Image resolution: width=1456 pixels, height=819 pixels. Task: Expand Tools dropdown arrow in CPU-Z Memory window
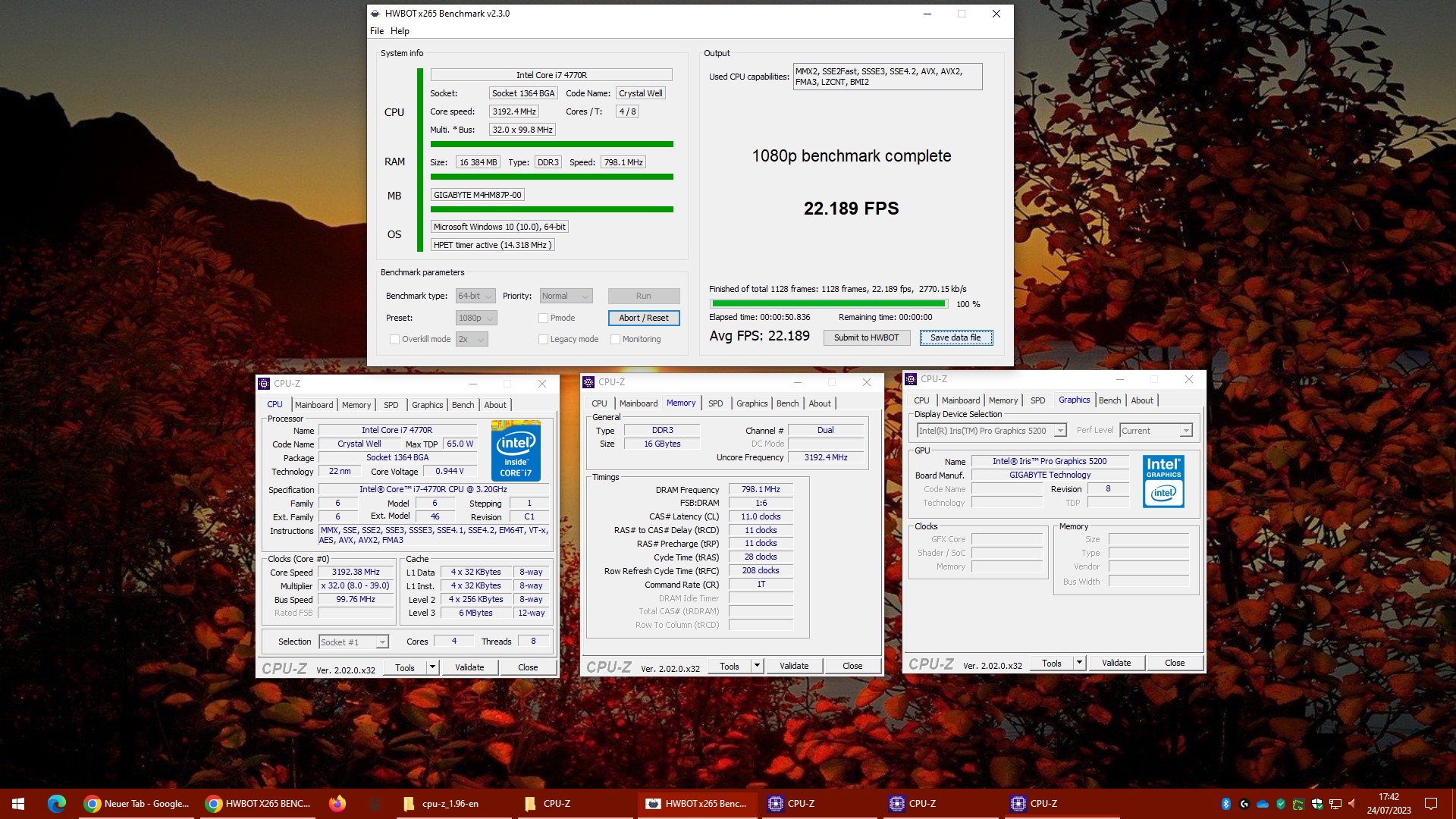tap(757, 666)
